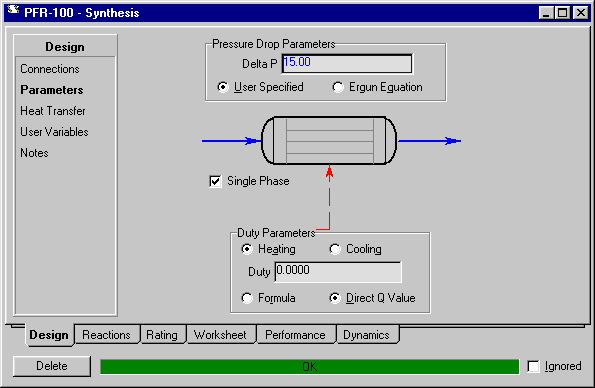
Task: Maximize the PFR-100 window
Action: tap(562, 13)
